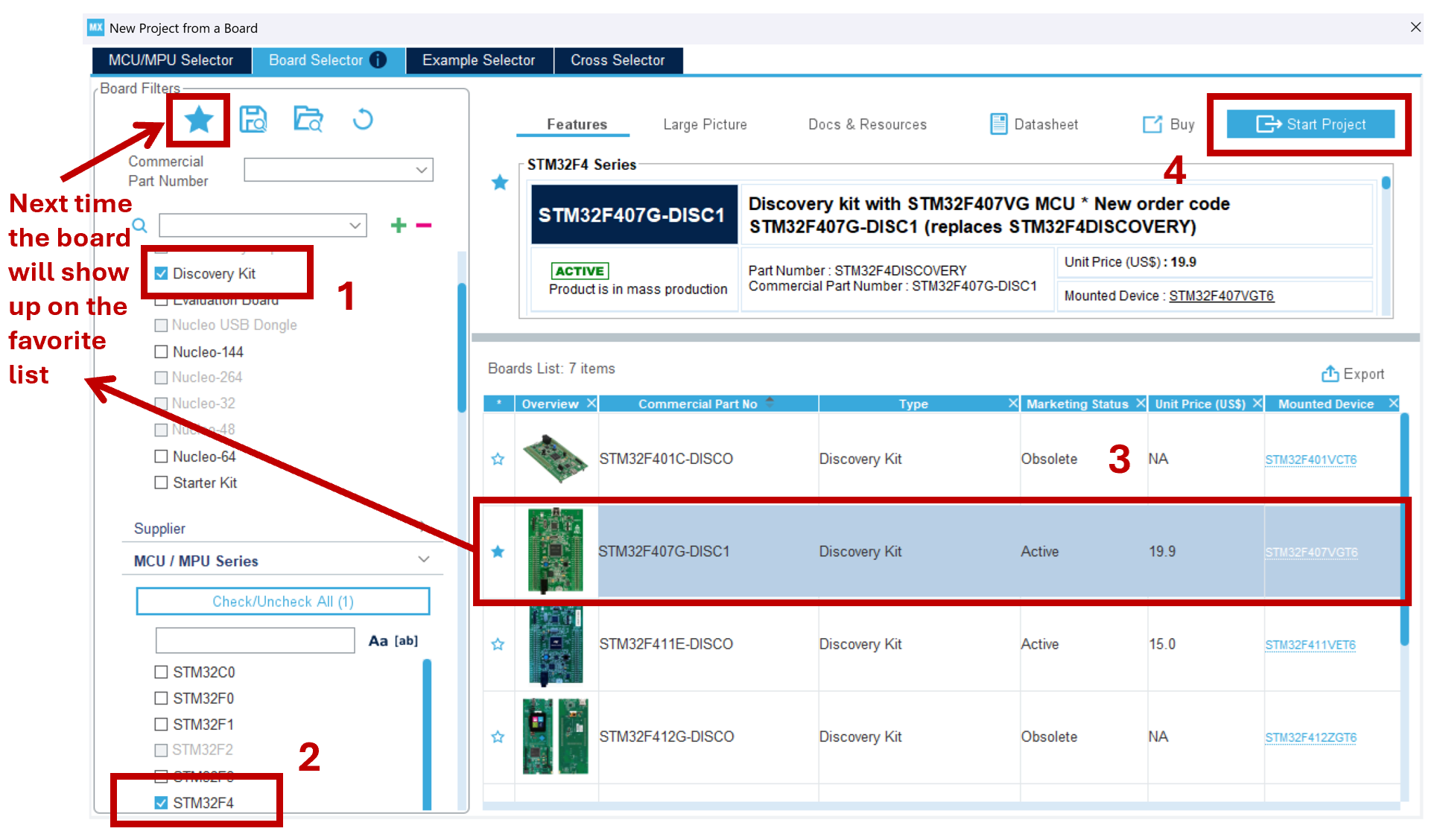Select the STM32F412G-DISCO board thumbnail
Viewport: 1437px width, 840px height.
coord(555,736)
